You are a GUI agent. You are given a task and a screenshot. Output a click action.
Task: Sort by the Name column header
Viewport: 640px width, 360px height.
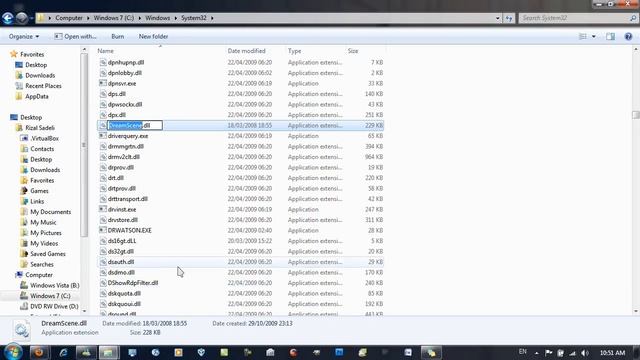pos(105,51)
